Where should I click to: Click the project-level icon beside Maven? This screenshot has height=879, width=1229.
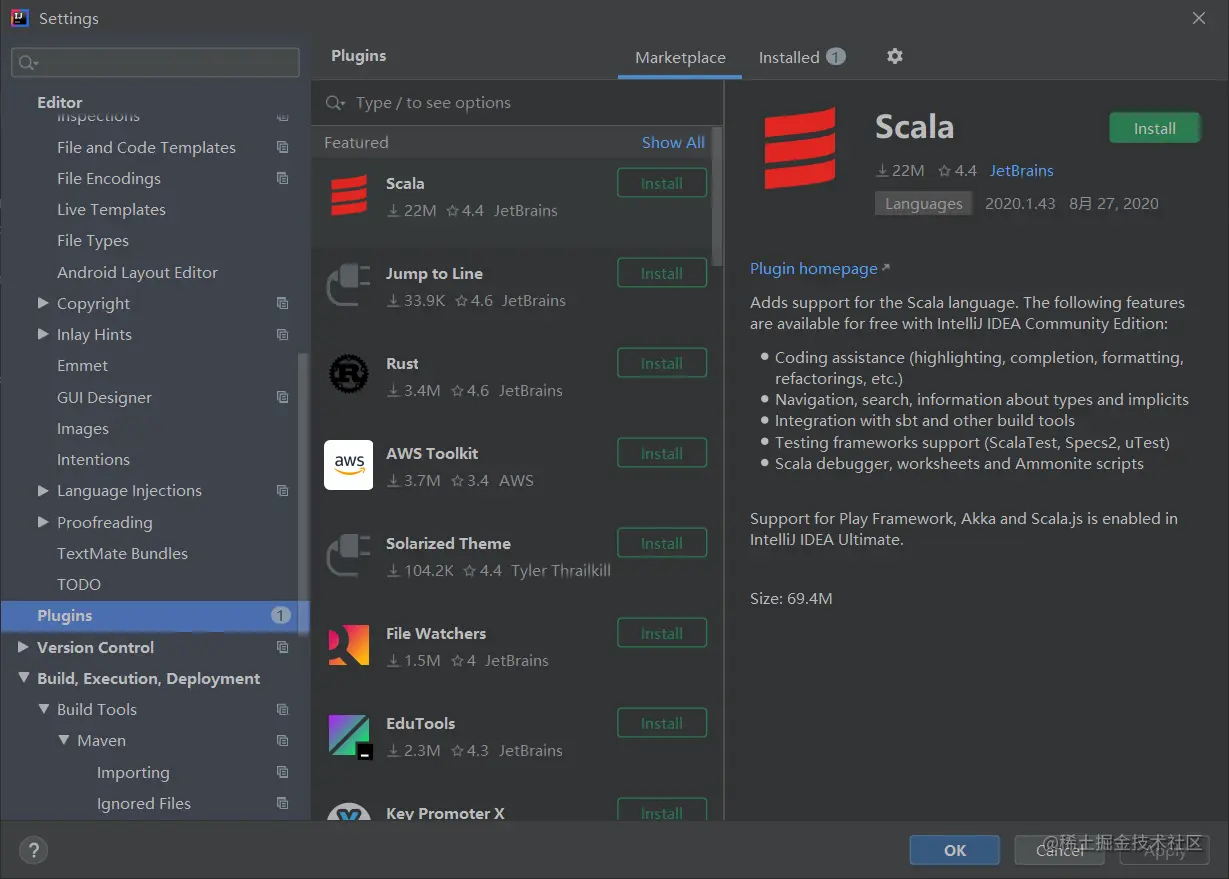tap(283, 740)
